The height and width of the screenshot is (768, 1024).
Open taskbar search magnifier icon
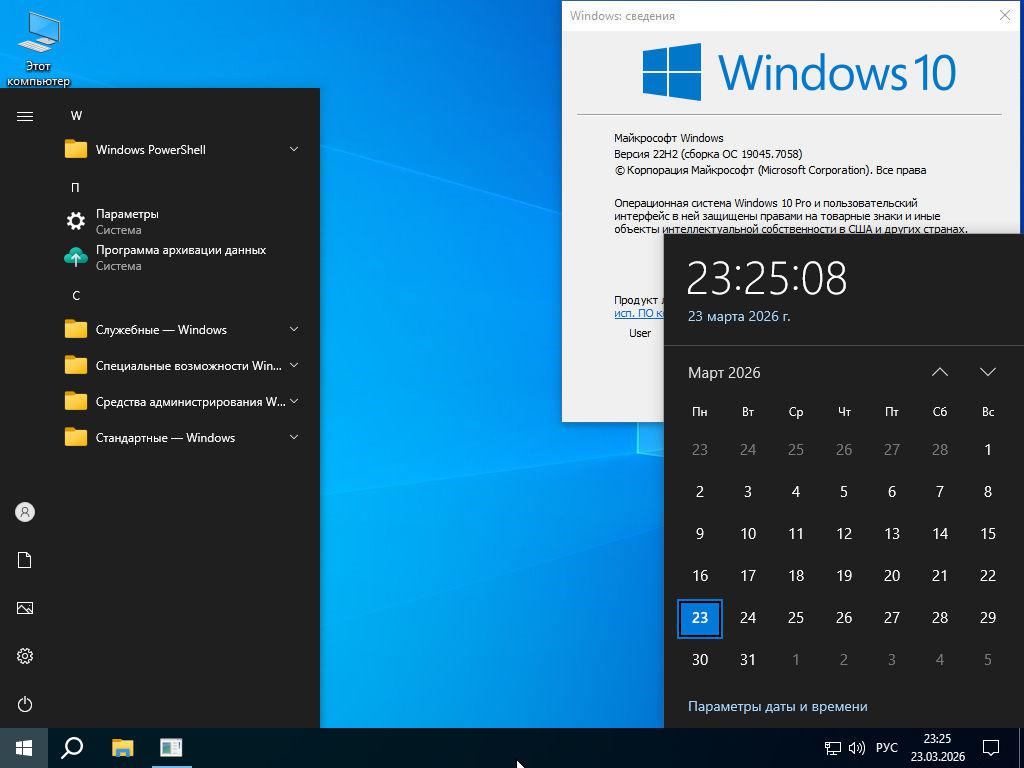tap(72, 747)
